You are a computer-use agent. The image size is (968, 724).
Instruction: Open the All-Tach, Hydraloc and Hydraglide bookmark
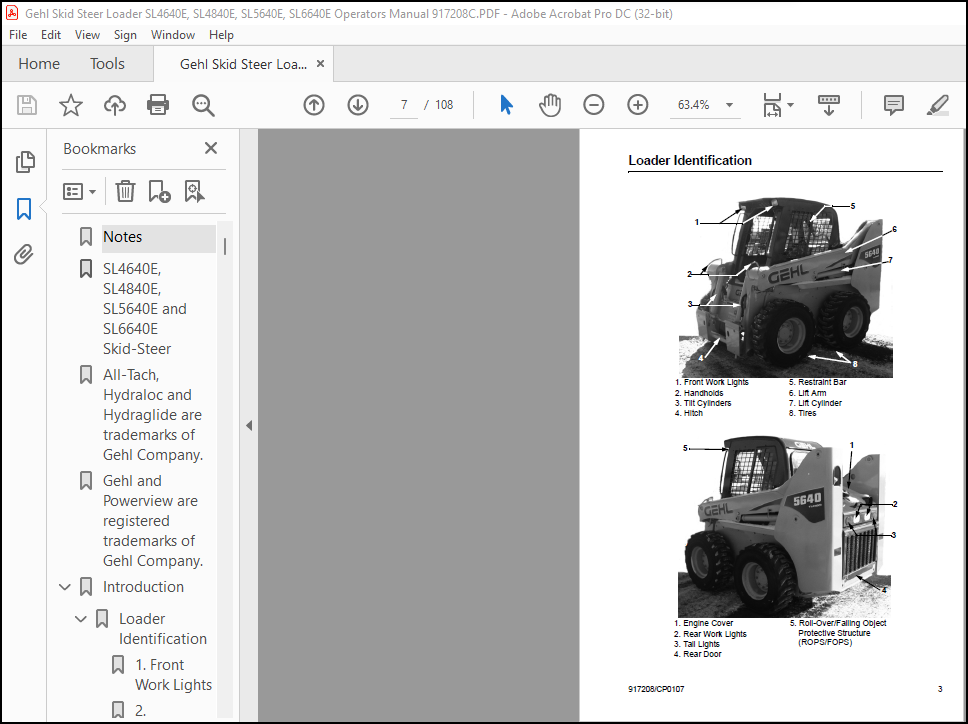(x=152, y=415)
